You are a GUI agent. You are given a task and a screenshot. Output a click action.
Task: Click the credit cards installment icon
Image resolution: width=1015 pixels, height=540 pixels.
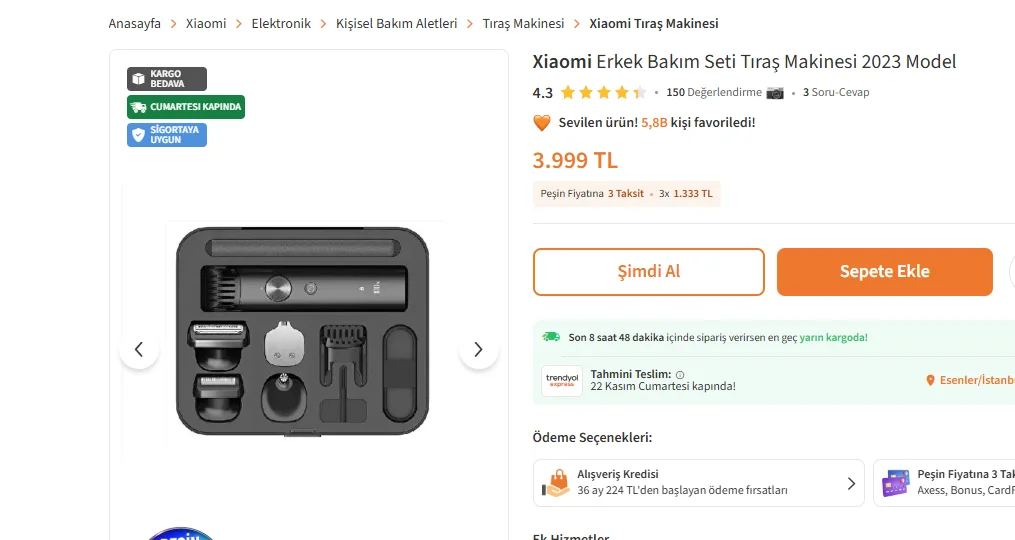tap(895, 483)
